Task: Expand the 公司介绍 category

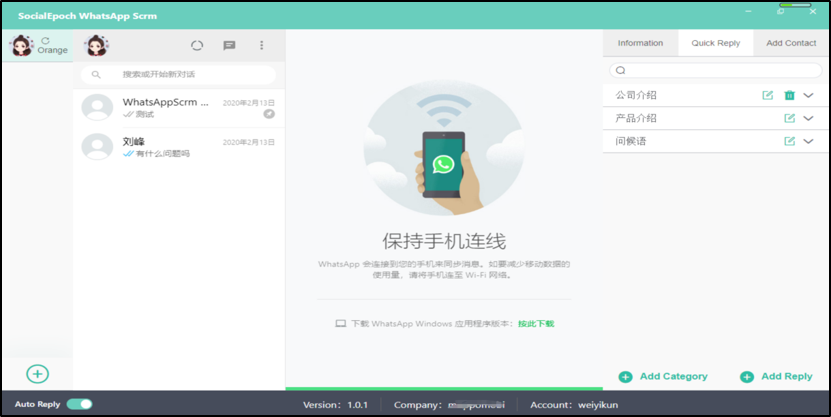Action: coord(808,95)
